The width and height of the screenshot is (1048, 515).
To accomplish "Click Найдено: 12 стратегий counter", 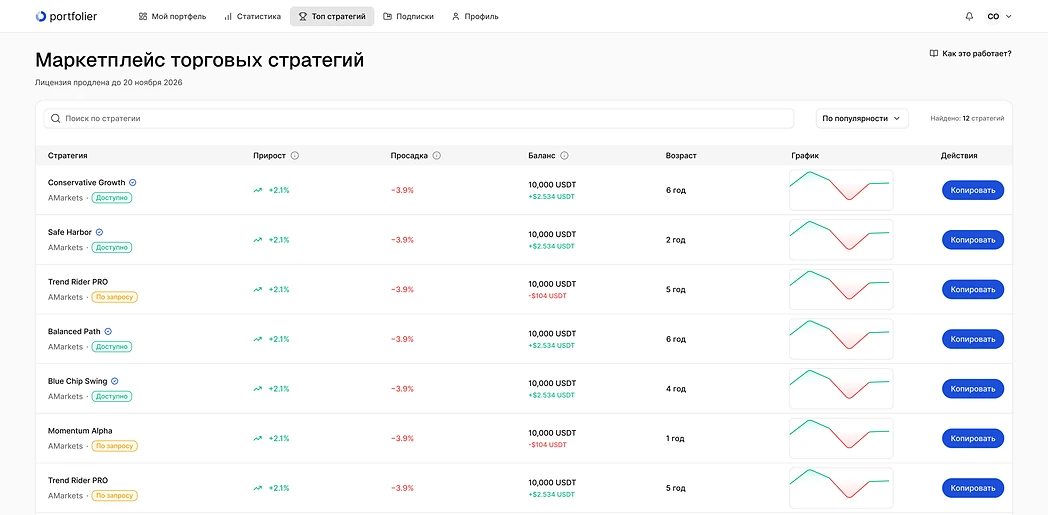I will click(x=967, y=118).
